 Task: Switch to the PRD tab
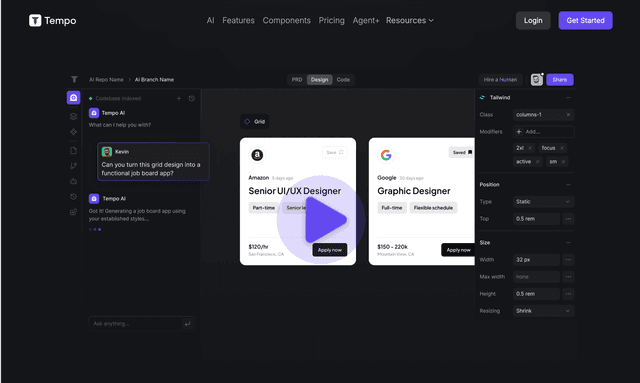(297, 80)
